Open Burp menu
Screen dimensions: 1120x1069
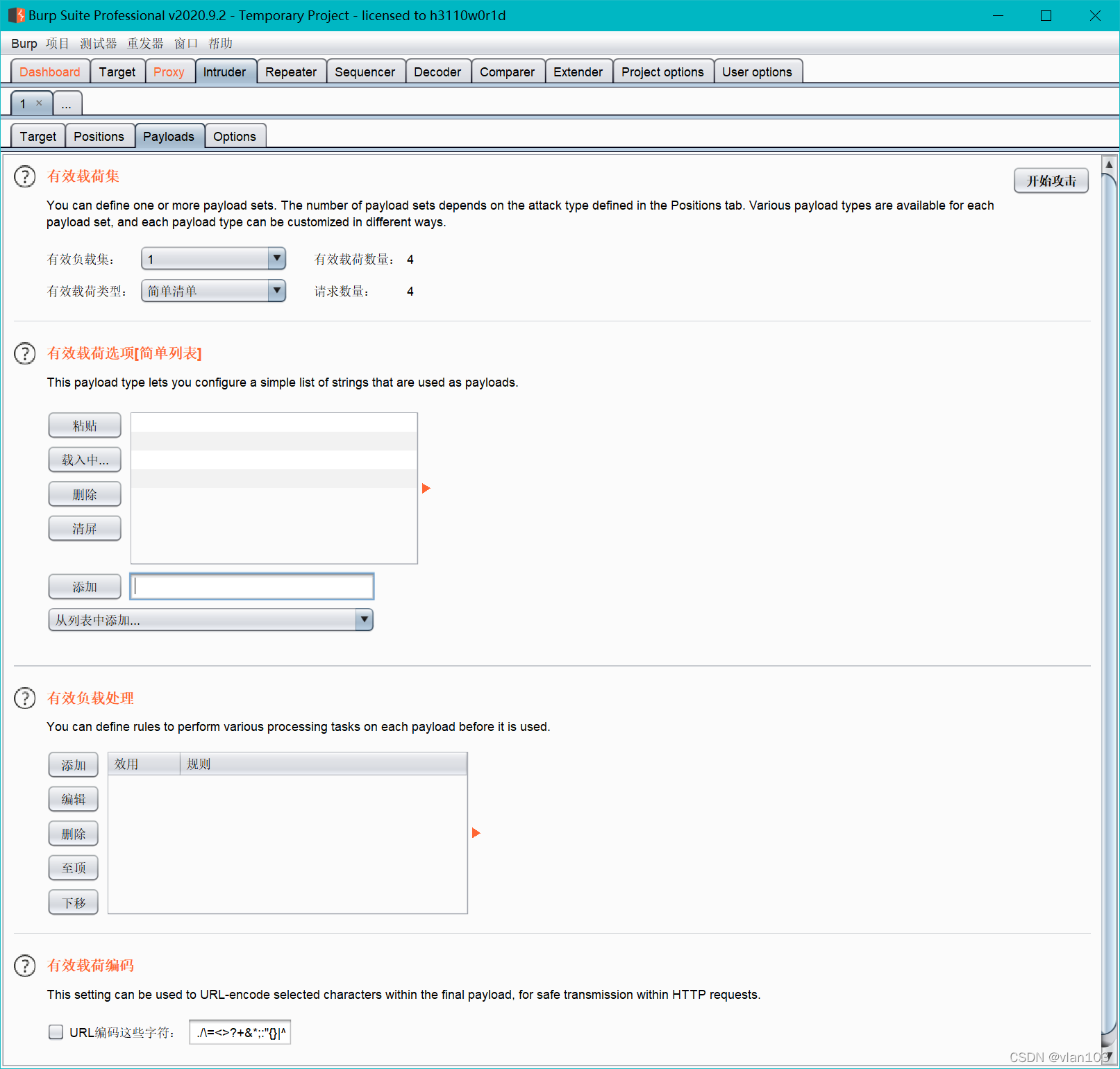(24, 44)
